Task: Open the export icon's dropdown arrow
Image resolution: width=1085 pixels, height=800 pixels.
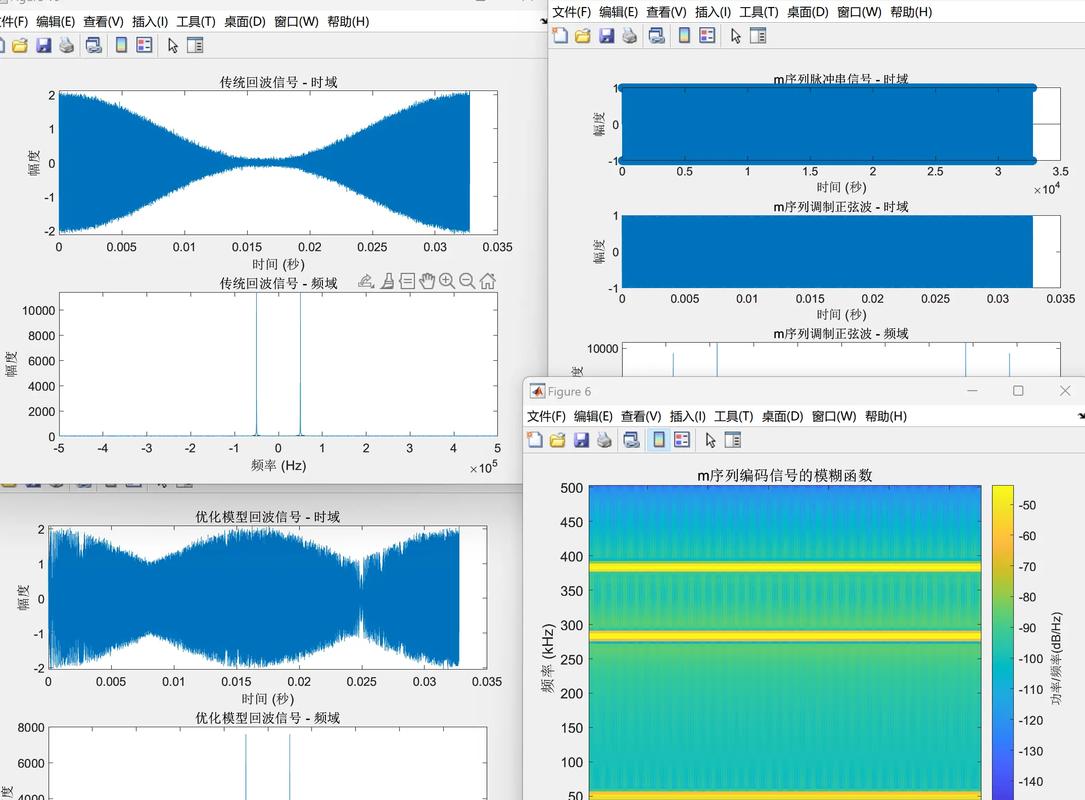Action: coord(374,285)
